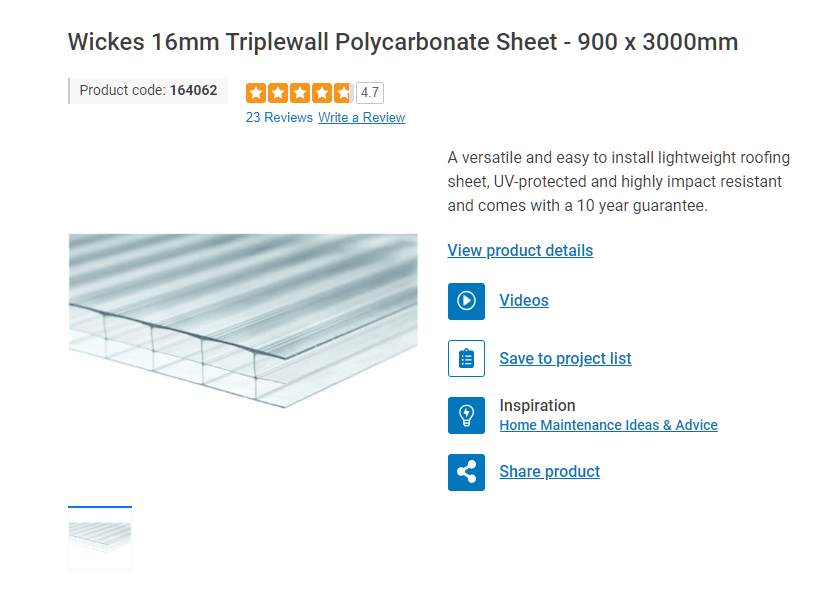The image size is (825, 592).
Task: Open the Write a Review link
Action: 362,117
